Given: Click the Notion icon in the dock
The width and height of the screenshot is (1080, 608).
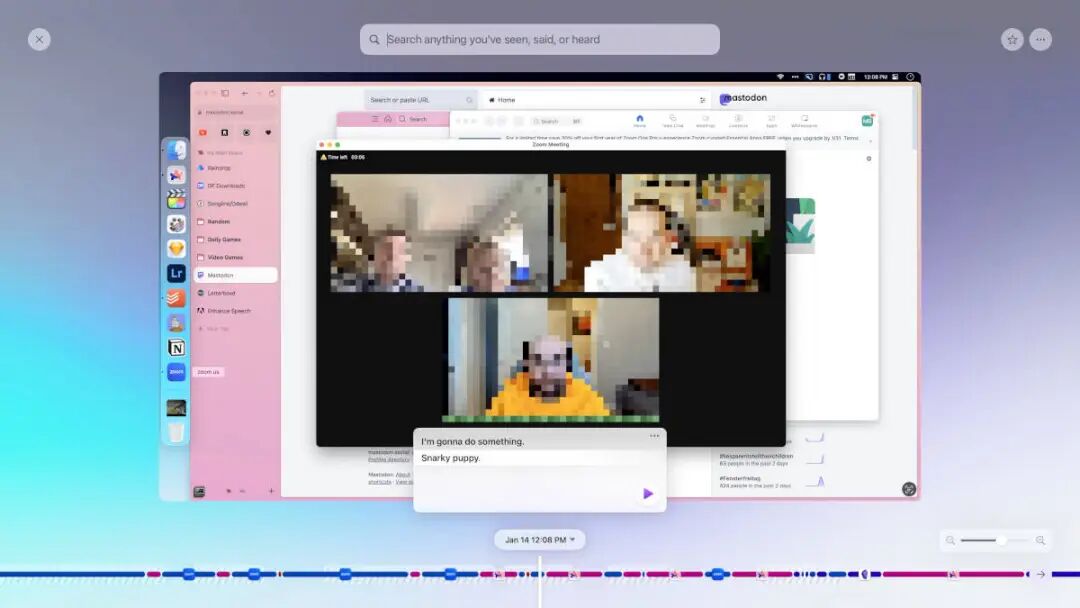Looking at the screenshot, I should 176,348.
